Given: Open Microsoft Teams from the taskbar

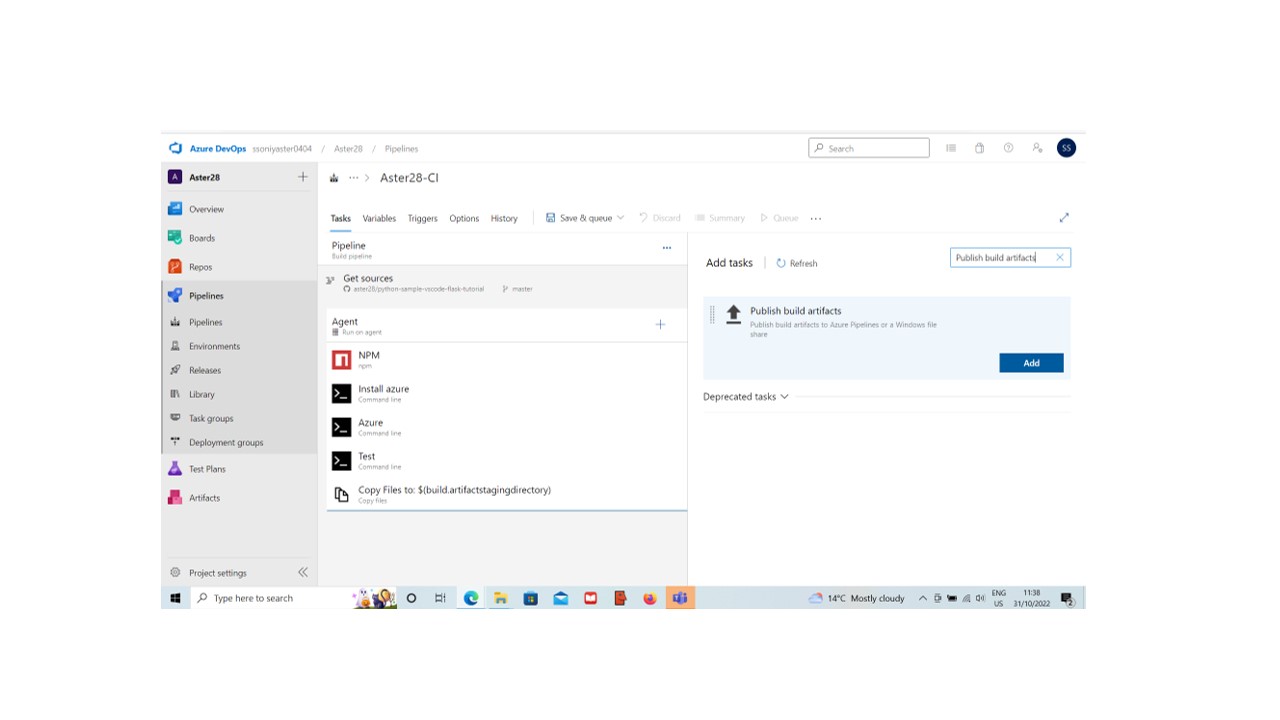Looking at the screenshot, I should (680, 598).
